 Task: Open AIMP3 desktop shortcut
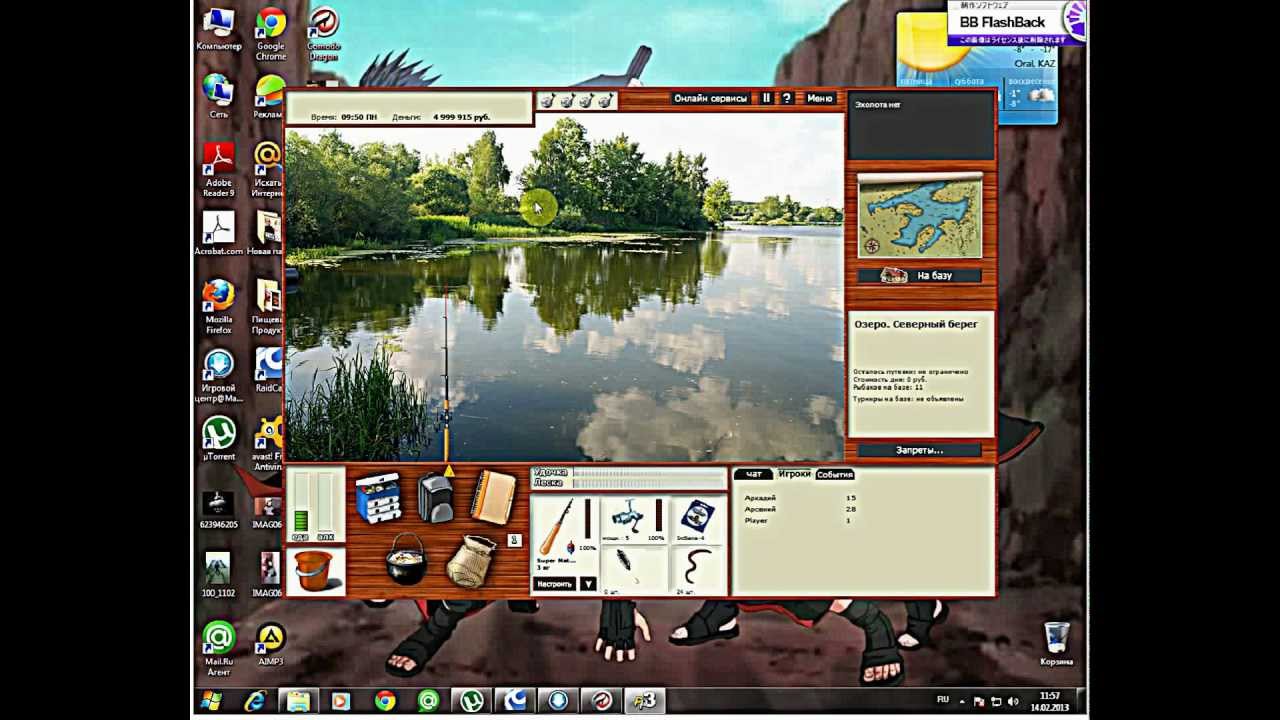270,643
